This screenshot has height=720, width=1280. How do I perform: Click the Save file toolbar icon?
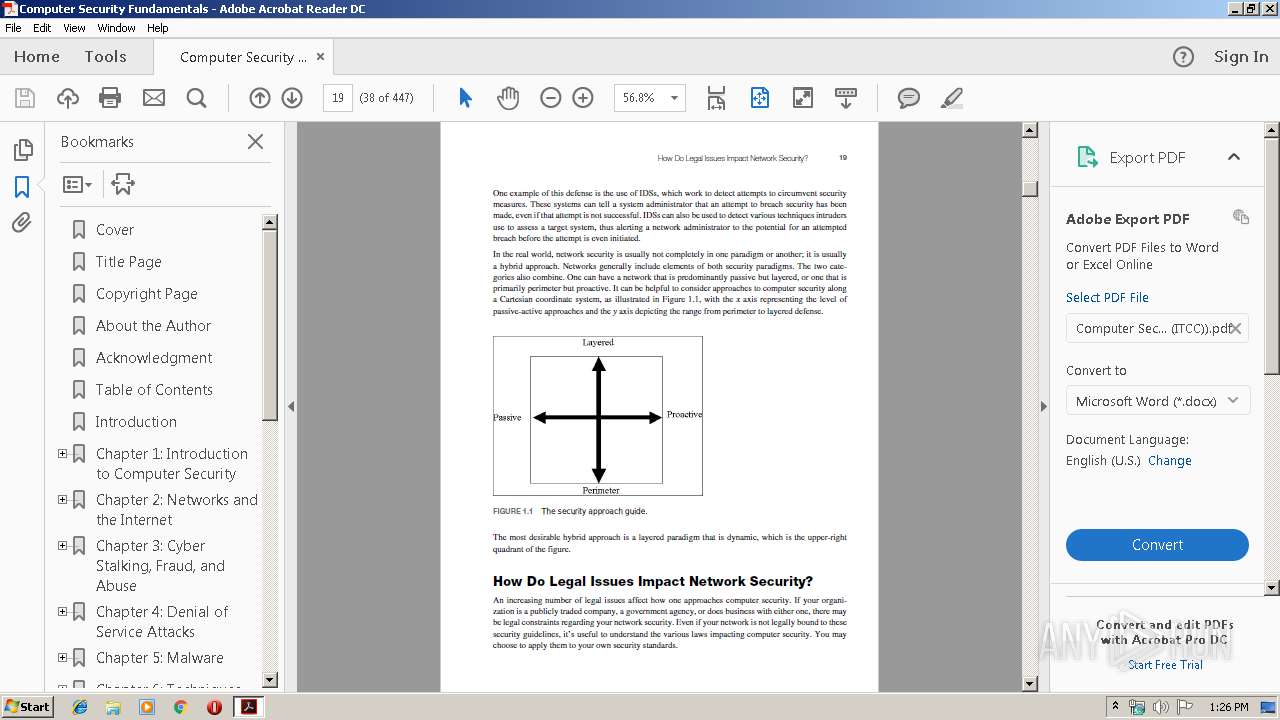[x=25, y=98]
